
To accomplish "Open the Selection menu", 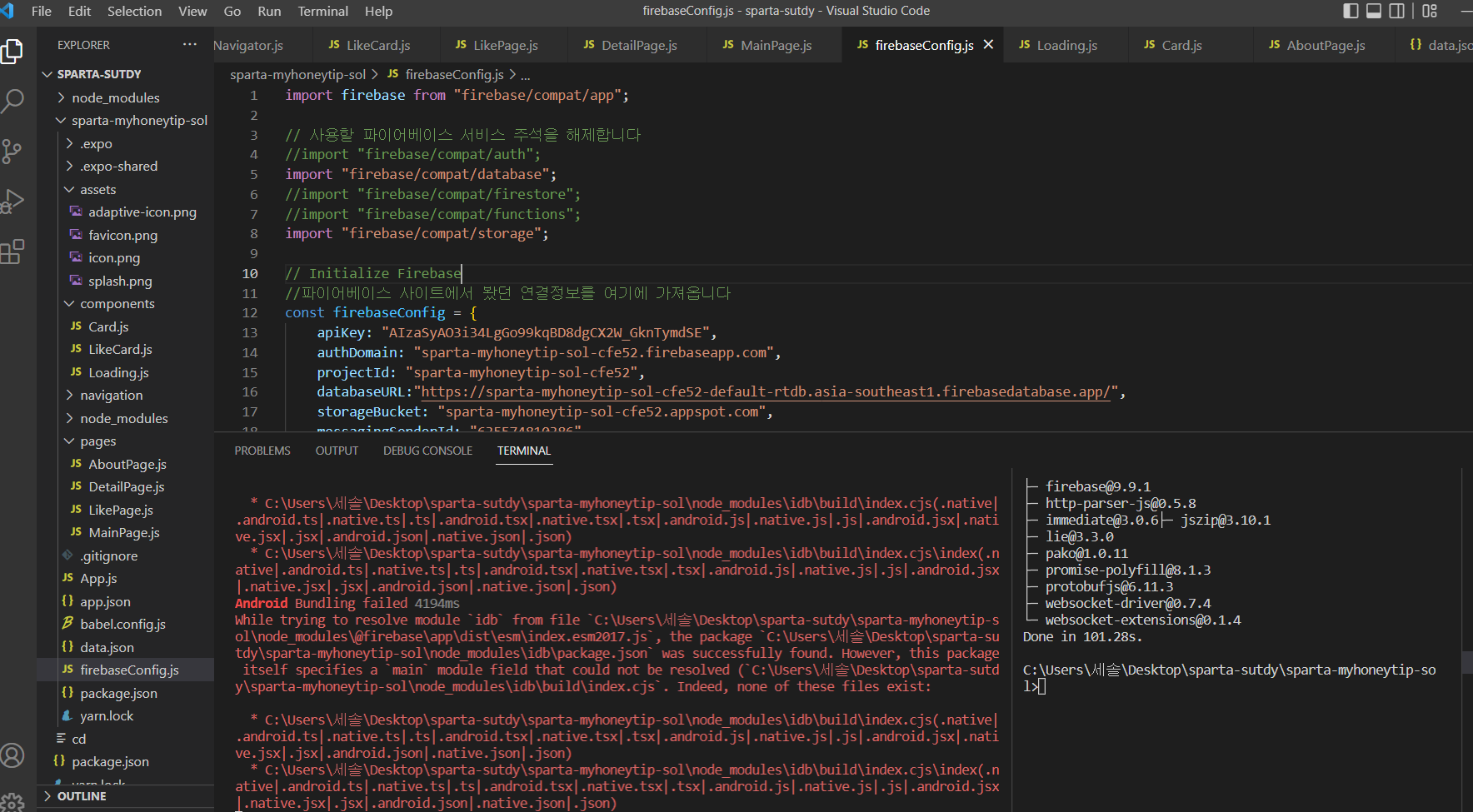I will (135, 11).
